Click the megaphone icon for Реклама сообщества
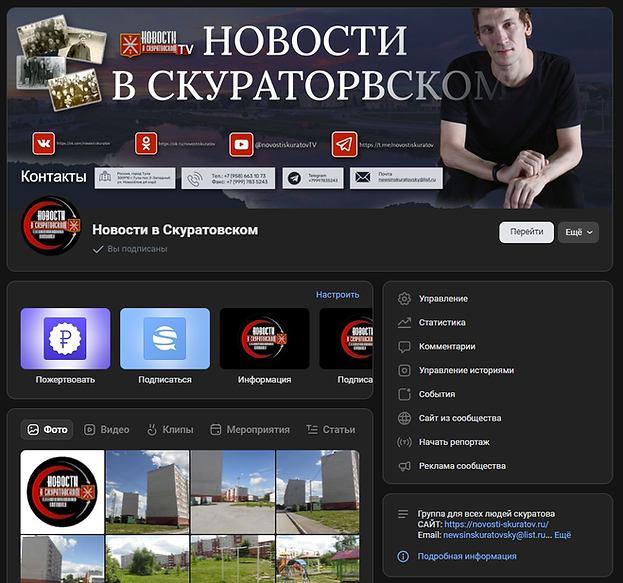Screen dimensions: 623x583 (x=404, y=466)
